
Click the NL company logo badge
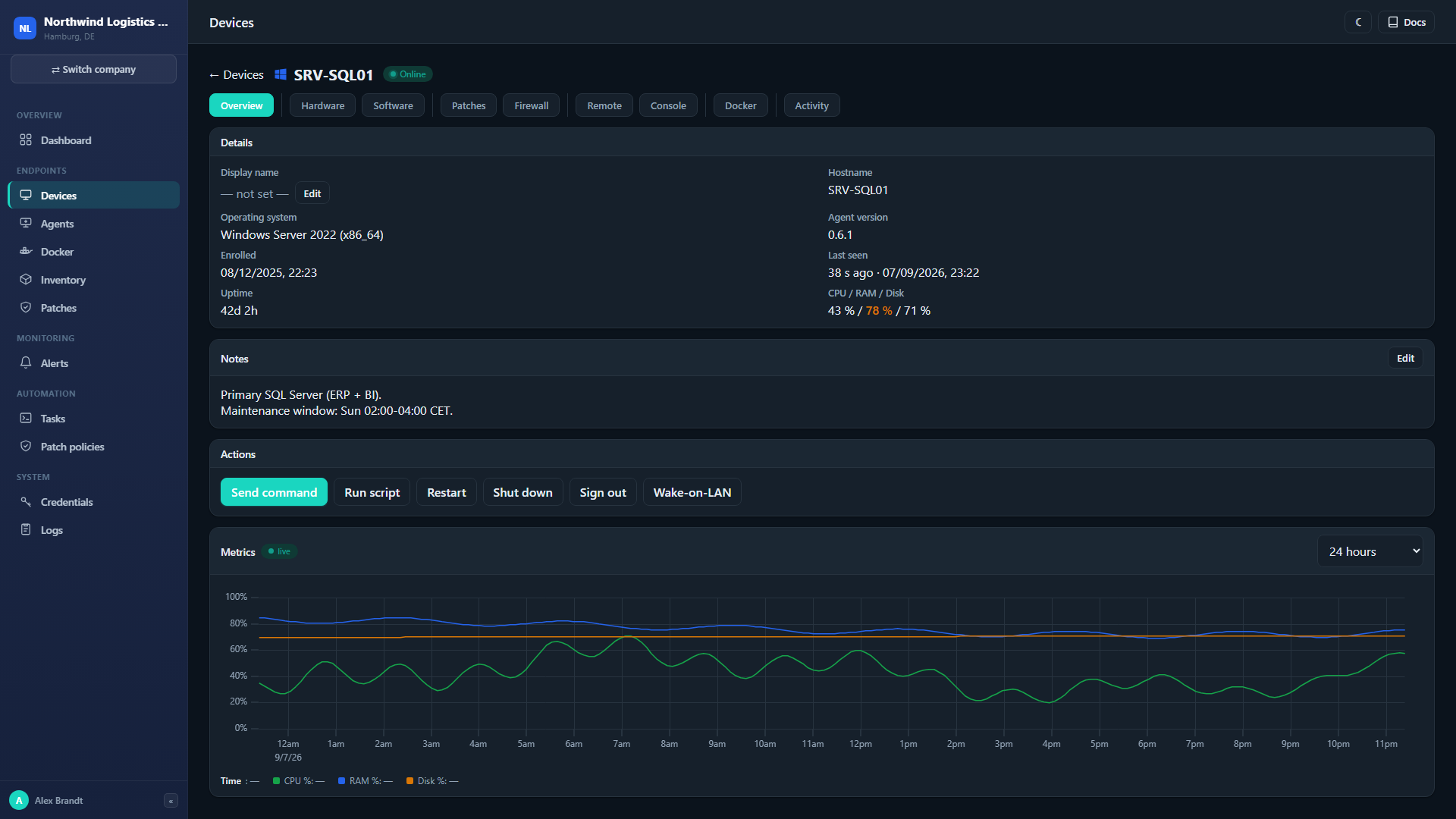[25, 28]
